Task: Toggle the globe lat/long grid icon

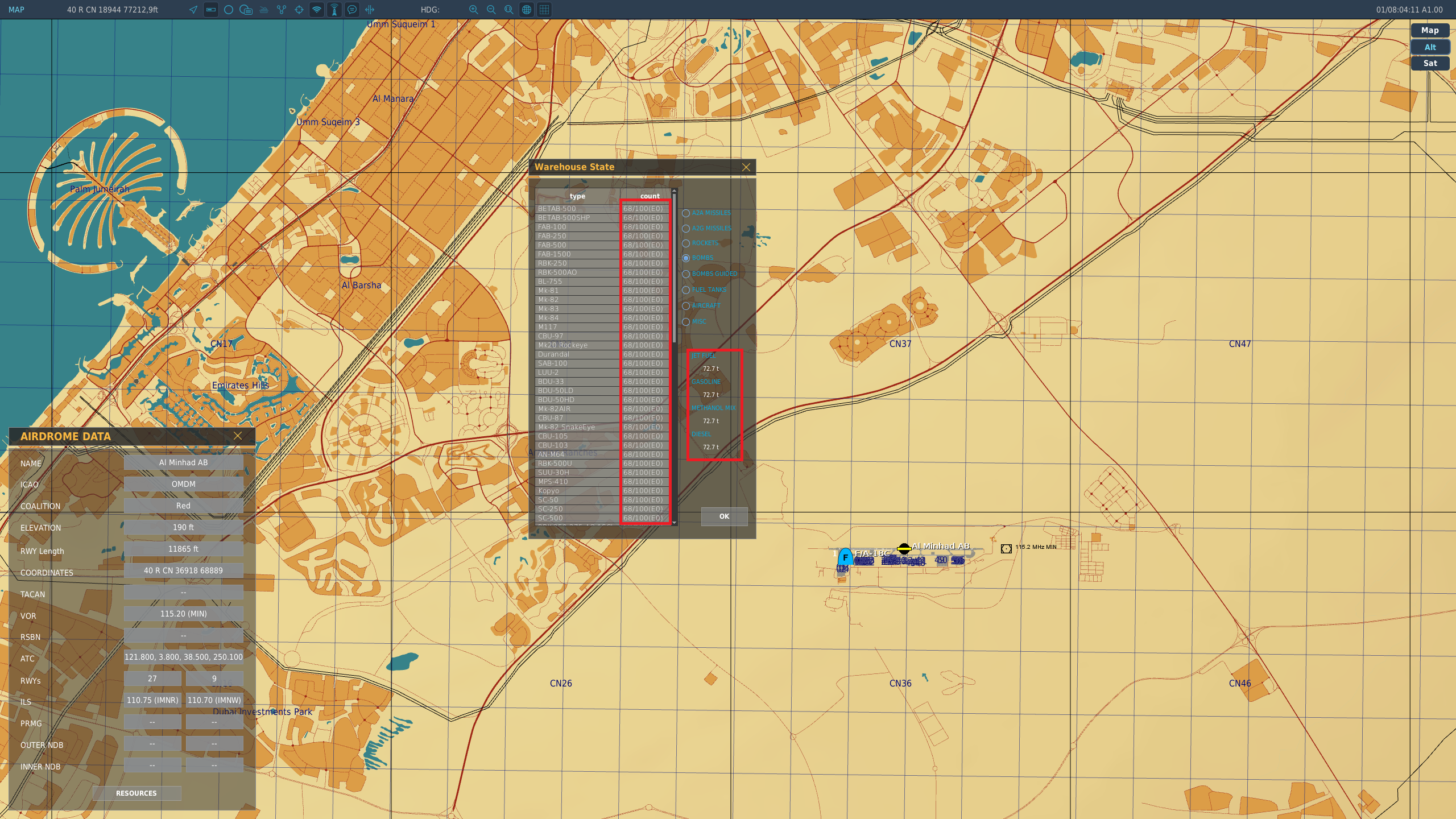Action: coord(527,10)
